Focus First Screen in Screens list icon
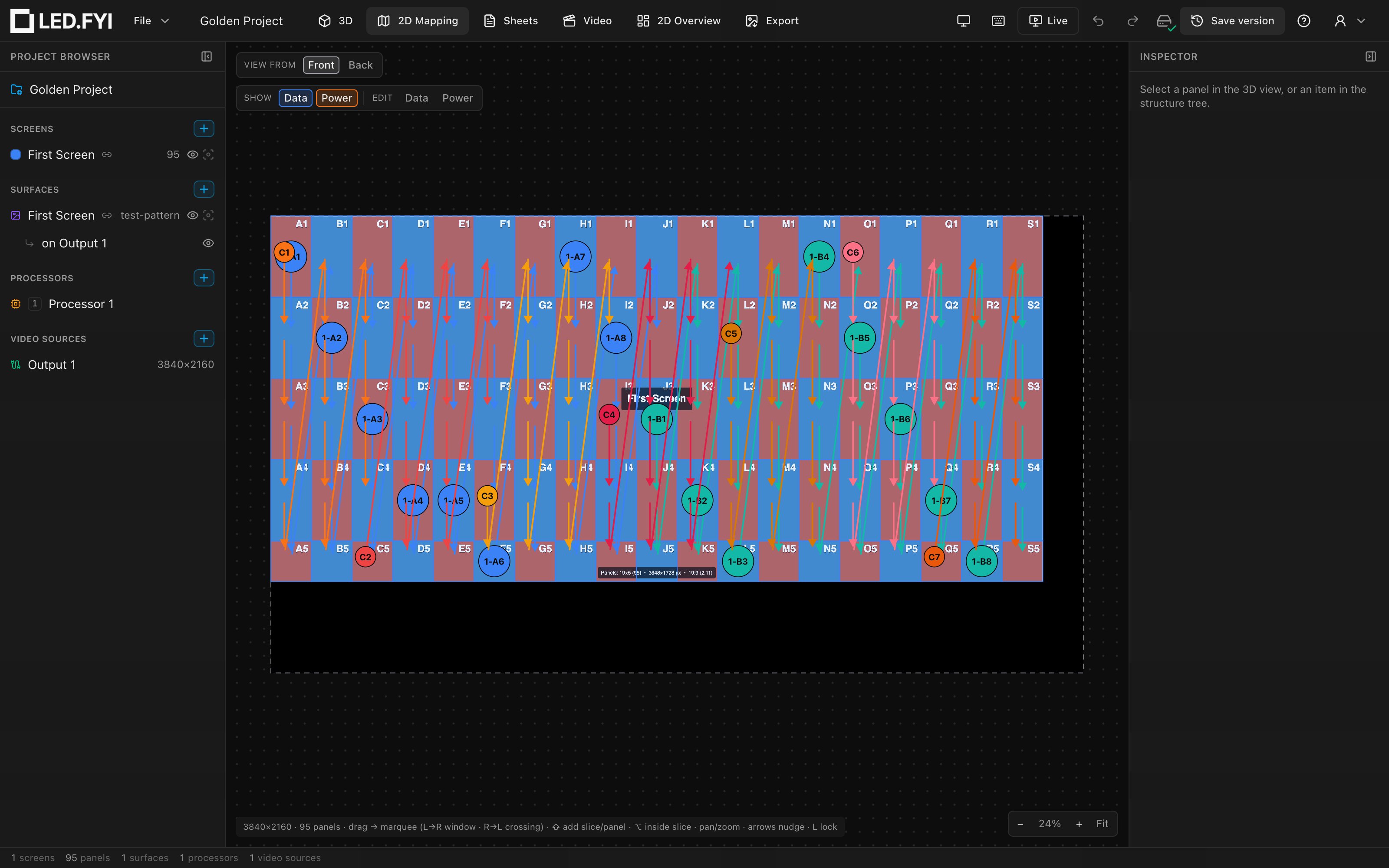 click(208, 155)
